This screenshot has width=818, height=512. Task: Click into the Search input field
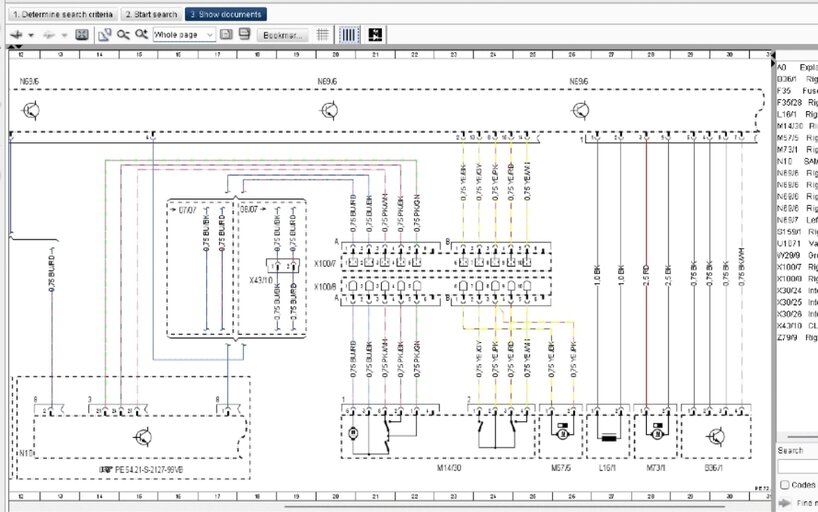(x=798, y=466)
